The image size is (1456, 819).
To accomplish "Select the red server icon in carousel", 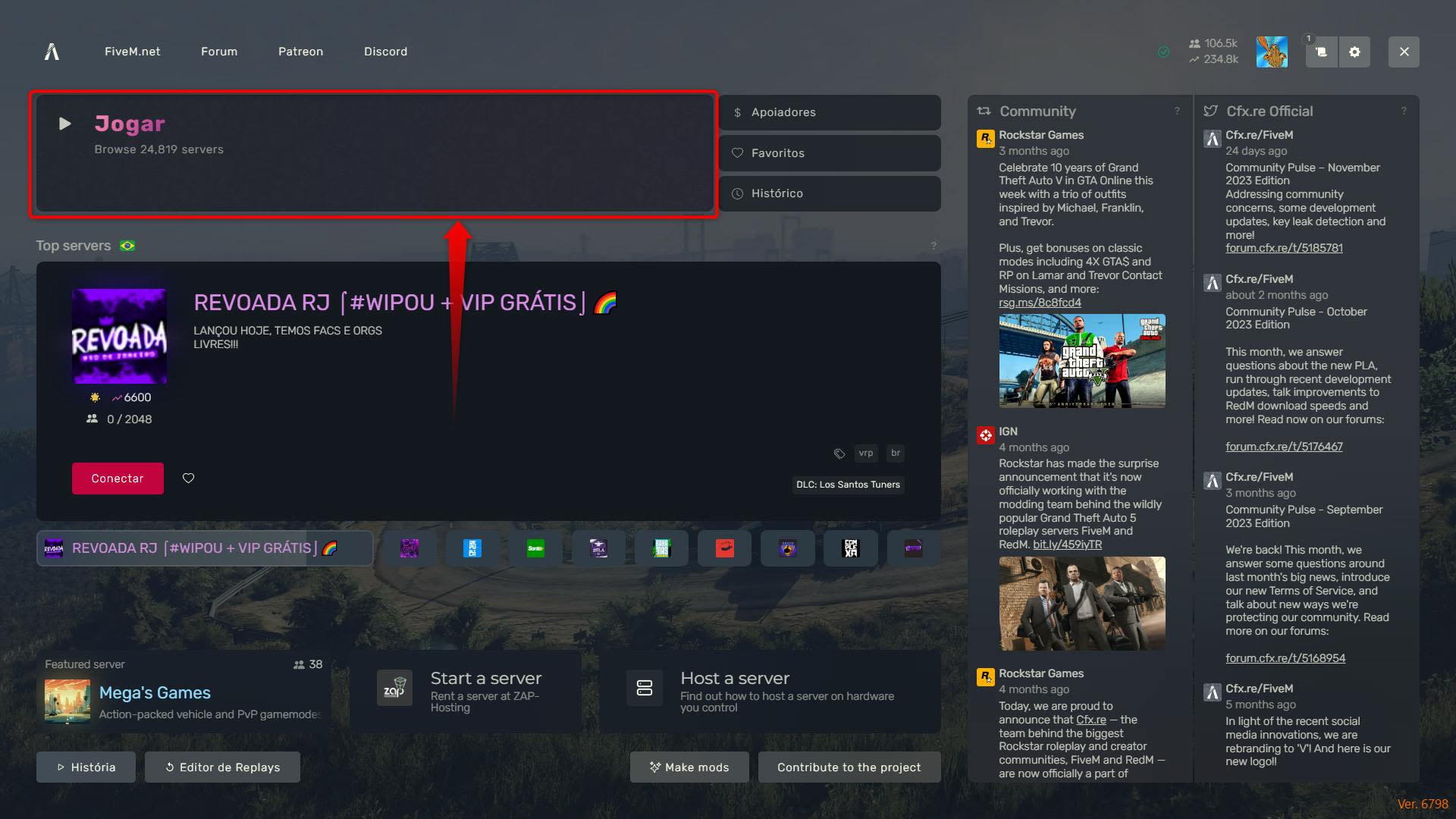I will 725,548.
